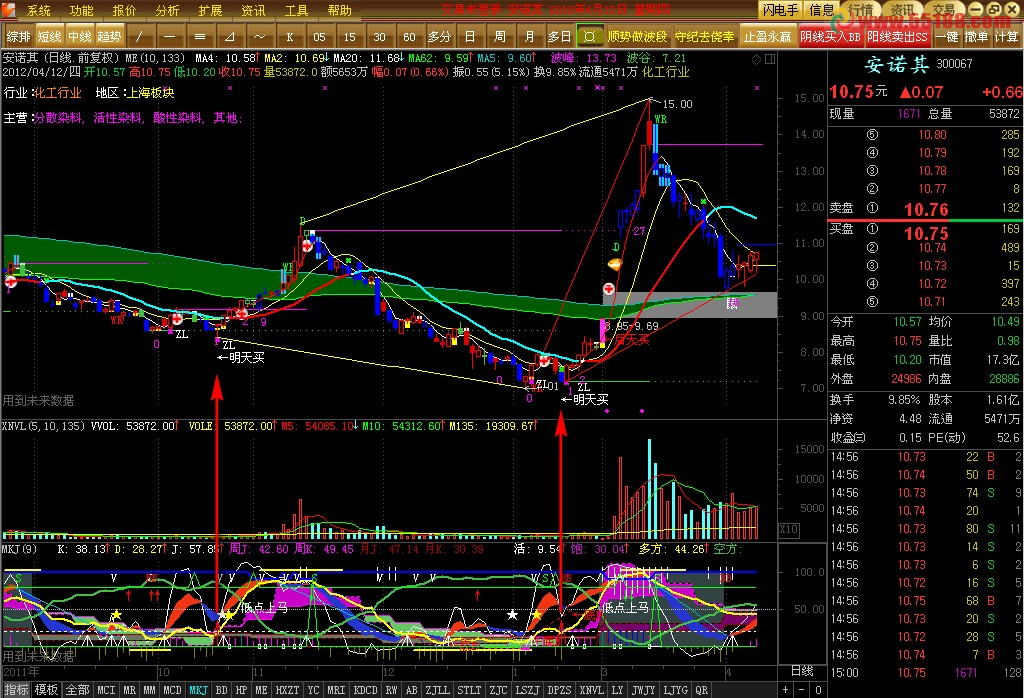1024x698 pixels.
Task: Click the sell level ① circle icon
Action: coord(872,208)
